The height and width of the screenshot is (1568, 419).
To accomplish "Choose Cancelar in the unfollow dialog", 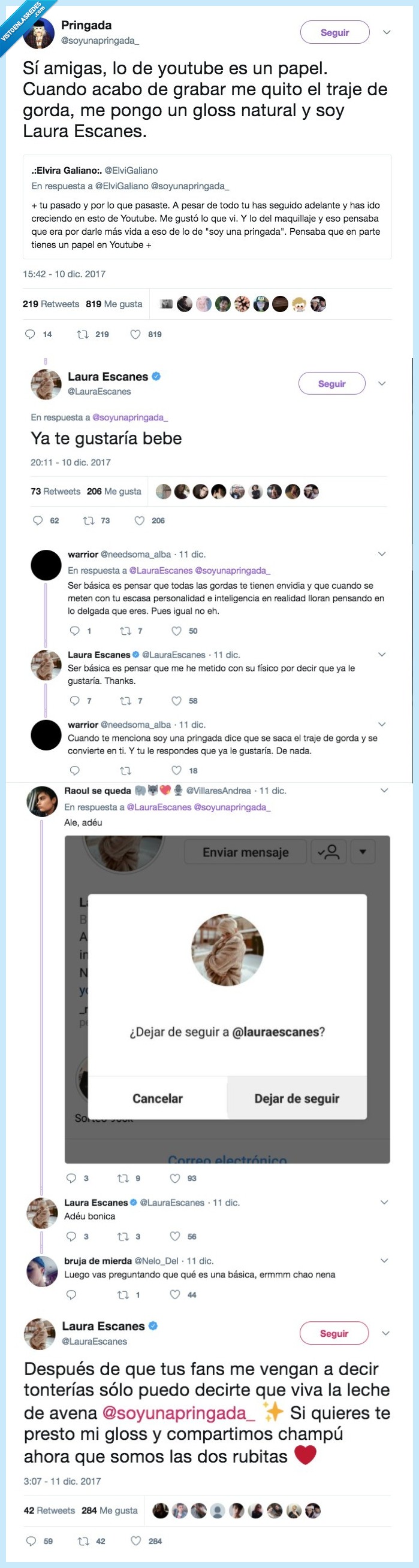I will click(x=158, y=1098).
